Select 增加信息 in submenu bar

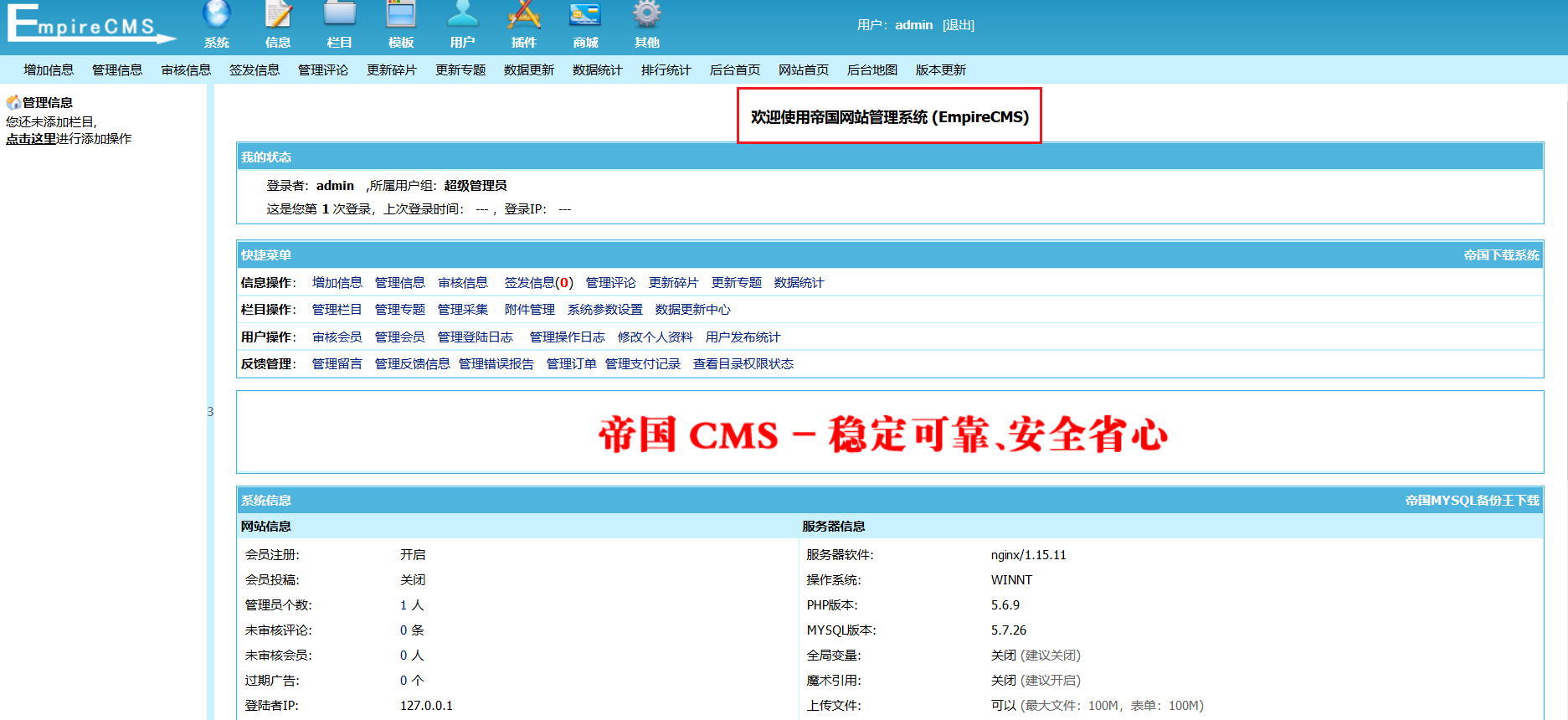coord(49,69)
